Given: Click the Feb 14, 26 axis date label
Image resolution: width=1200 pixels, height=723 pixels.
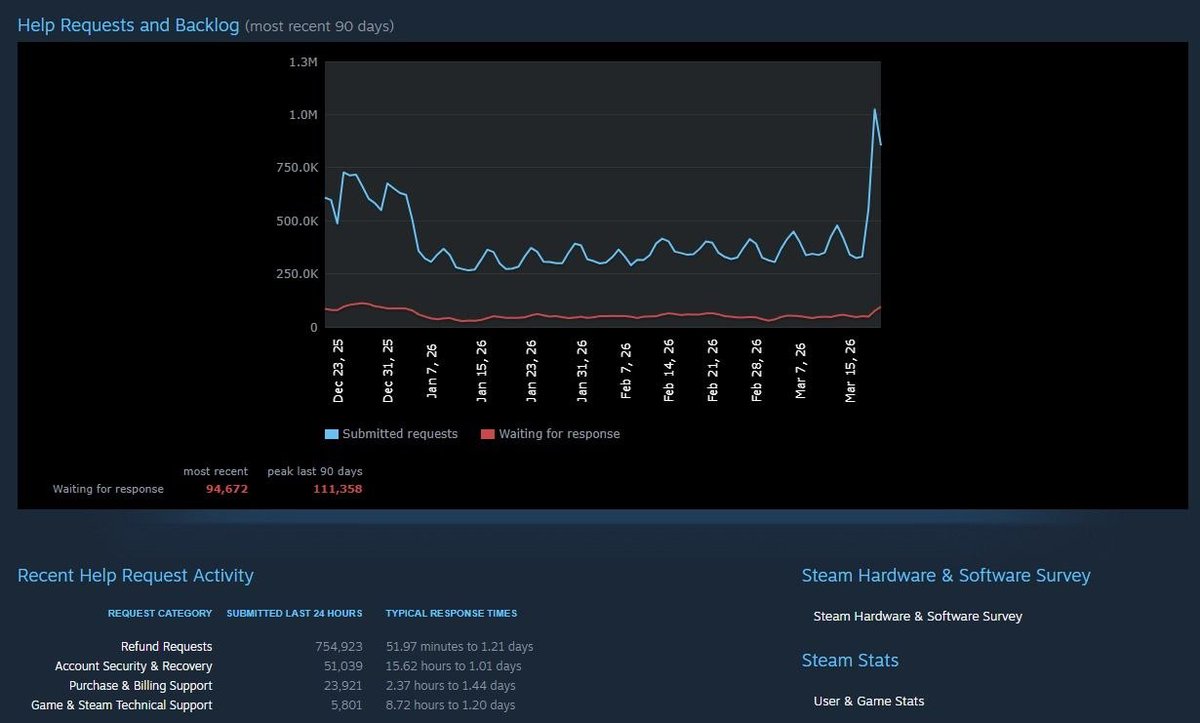Looking at the screenshot, I should click(x=668, y=370).
